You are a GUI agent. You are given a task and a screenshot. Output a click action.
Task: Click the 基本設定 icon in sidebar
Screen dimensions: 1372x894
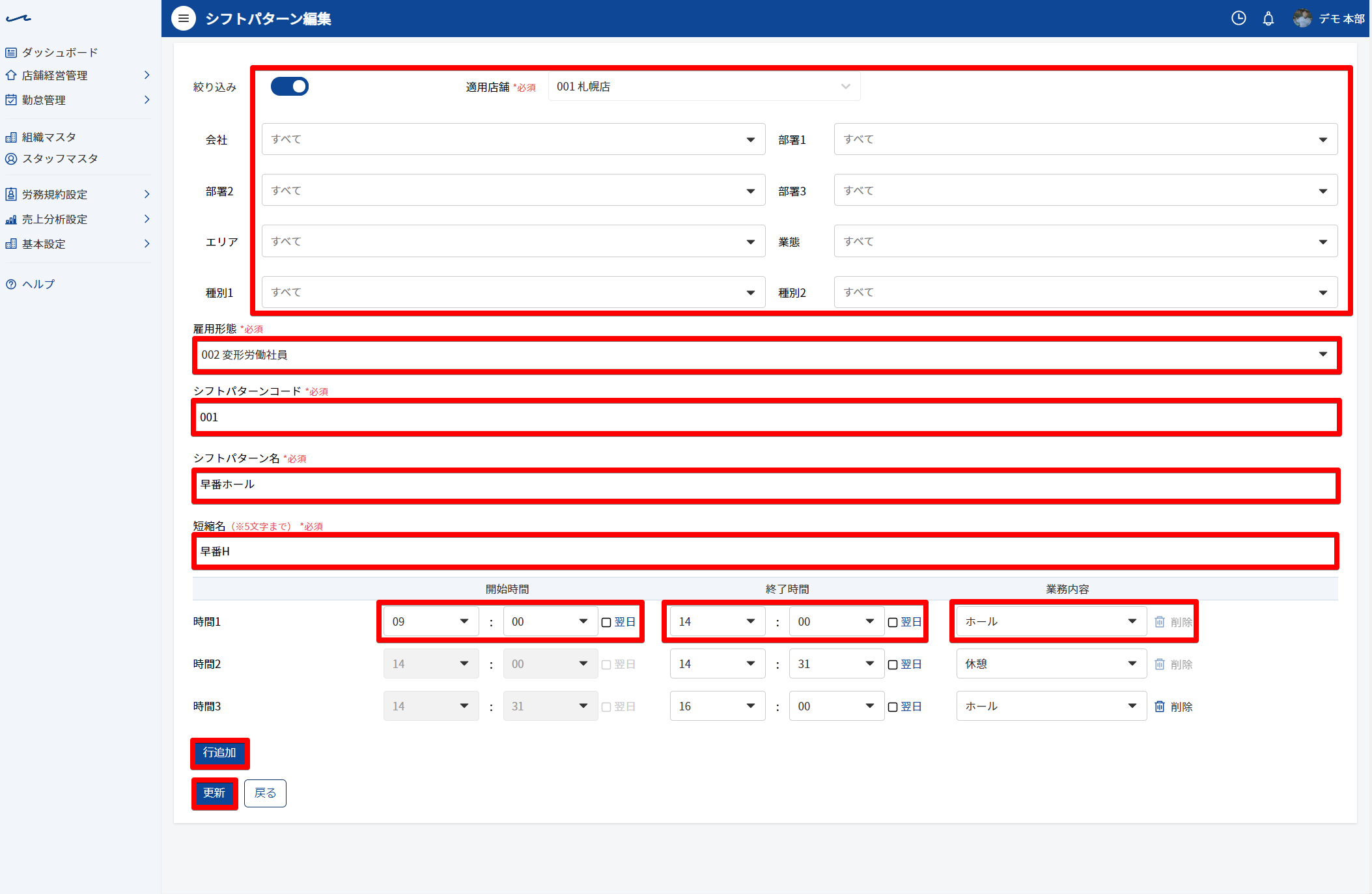tap(11, 244)
